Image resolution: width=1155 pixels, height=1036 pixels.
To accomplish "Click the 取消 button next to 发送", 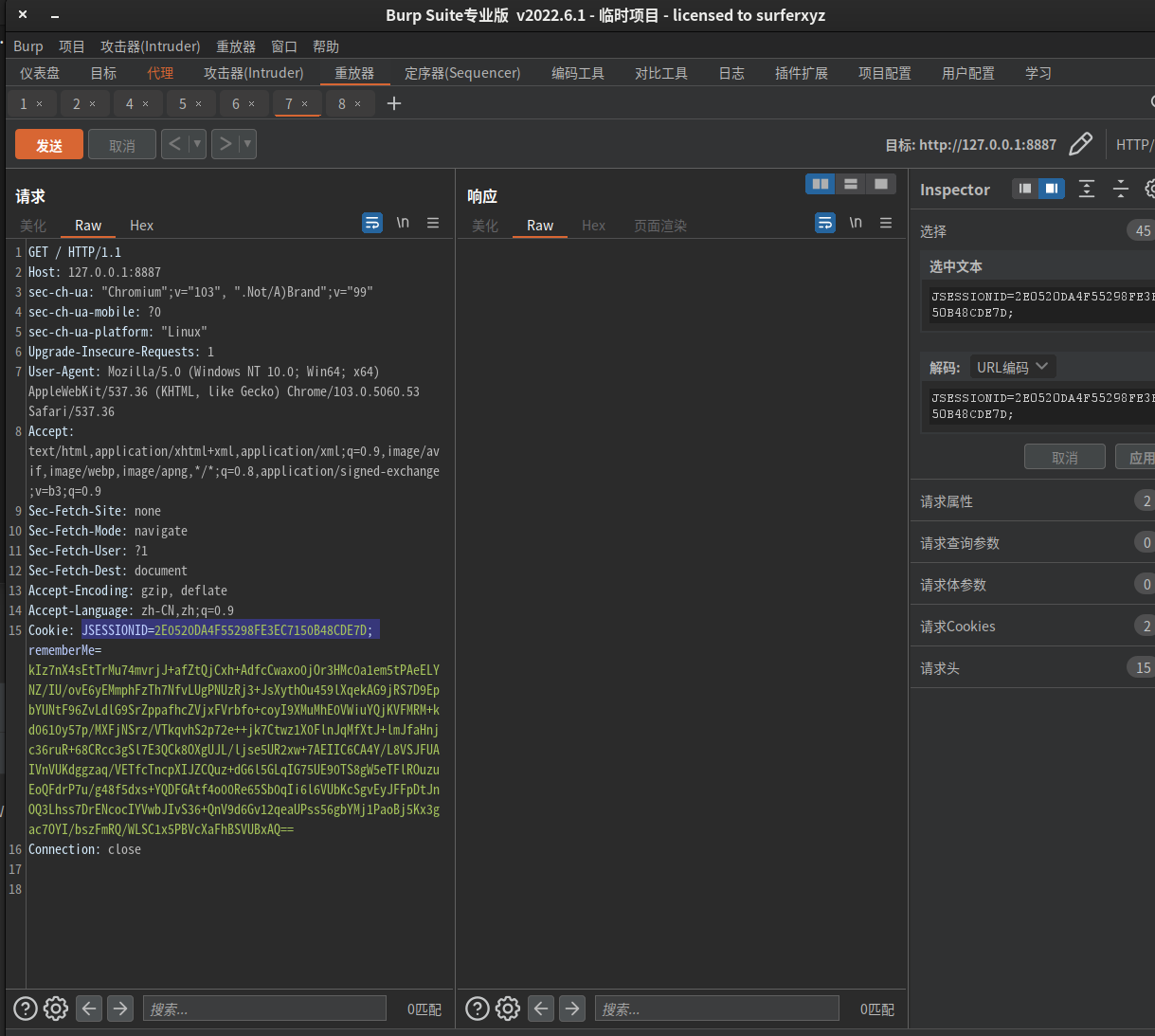I will click(x=122, y=145).
